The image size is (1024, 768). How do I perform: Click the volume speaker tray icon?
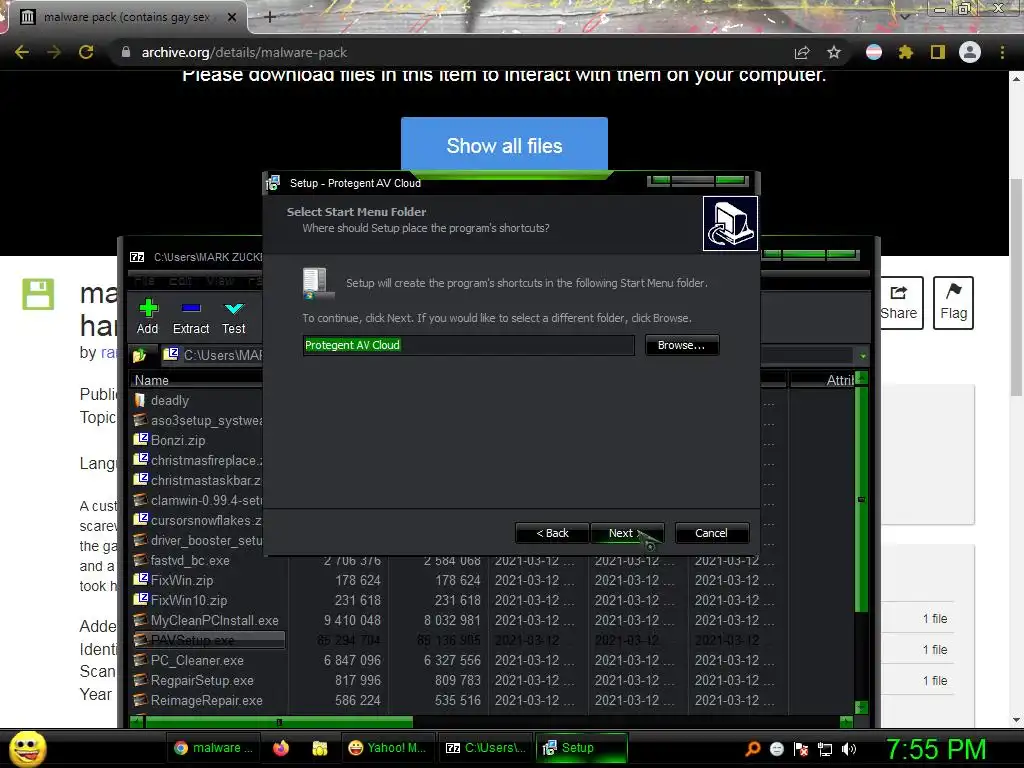pos(849,749)
